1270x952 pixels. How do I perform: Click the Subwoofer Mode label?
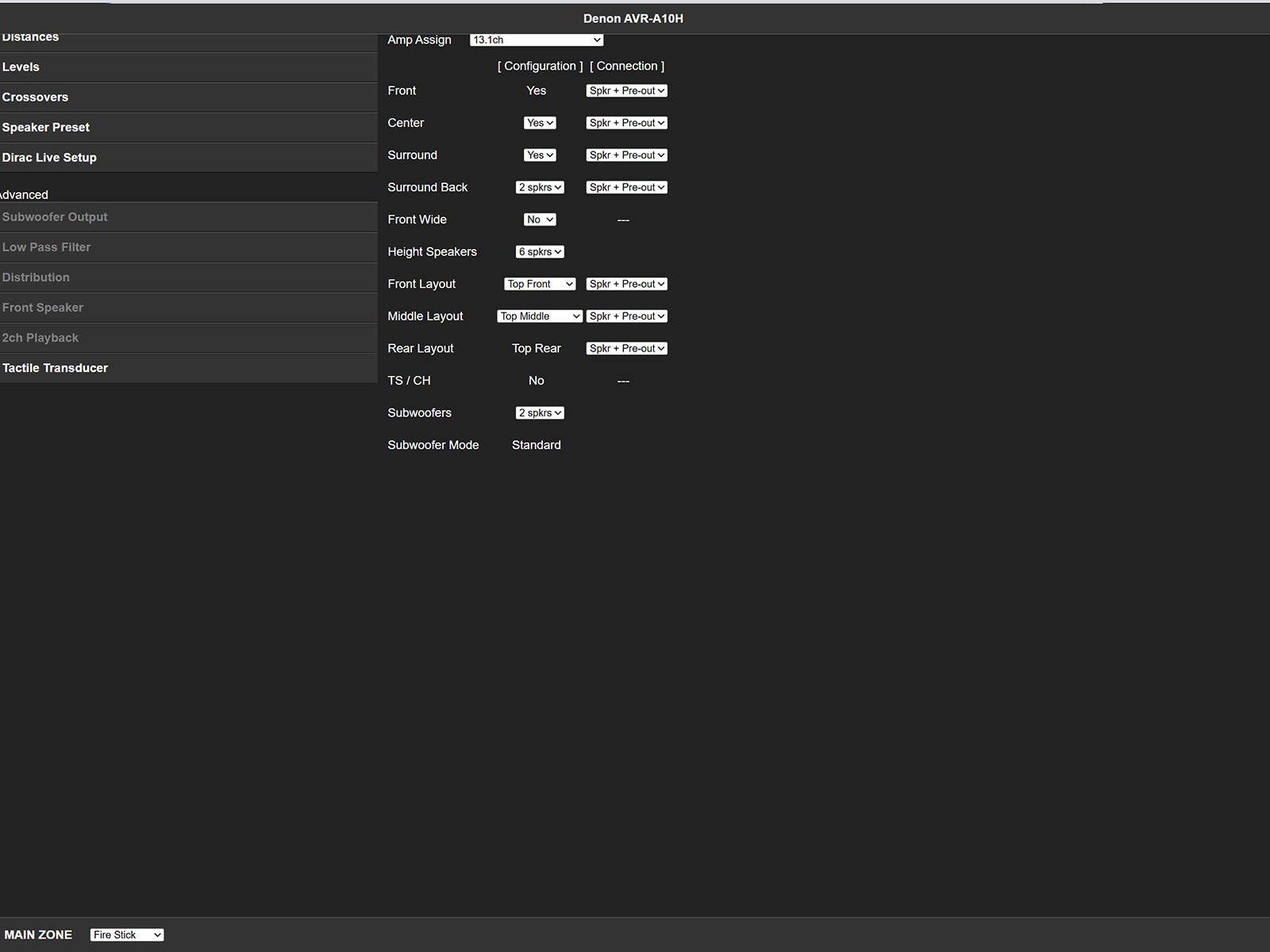click(433, 445)
